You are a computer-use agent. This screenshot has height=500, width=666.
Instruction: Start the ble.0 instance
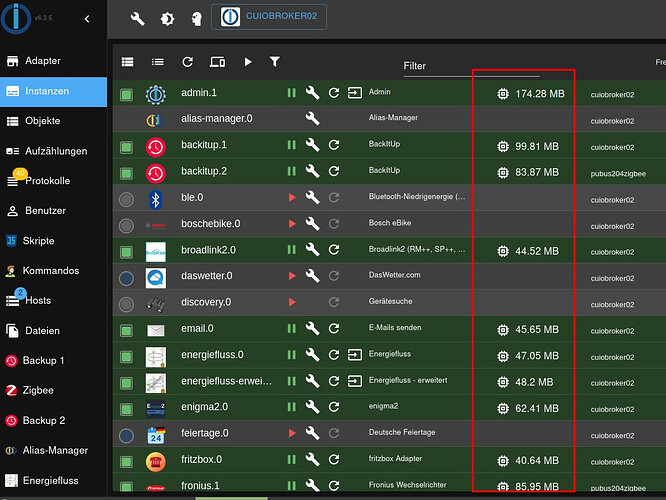292,198
